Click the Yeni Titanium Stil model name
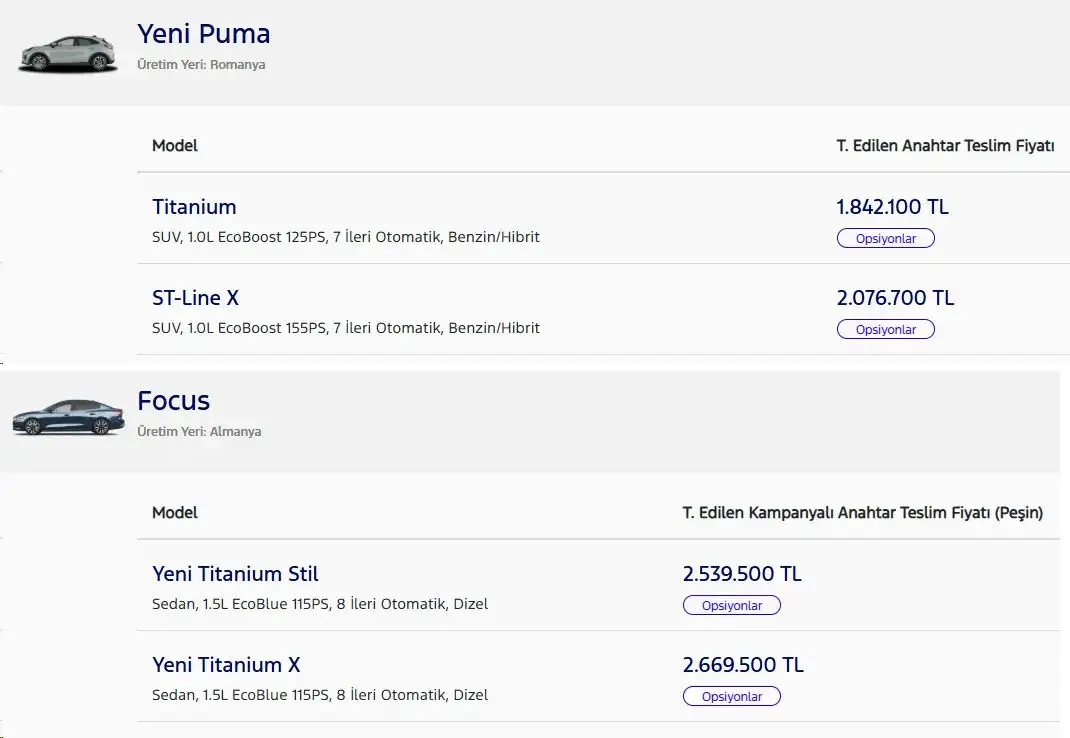The height and width of the screenshot is (738, 1070). coord(235,573)
